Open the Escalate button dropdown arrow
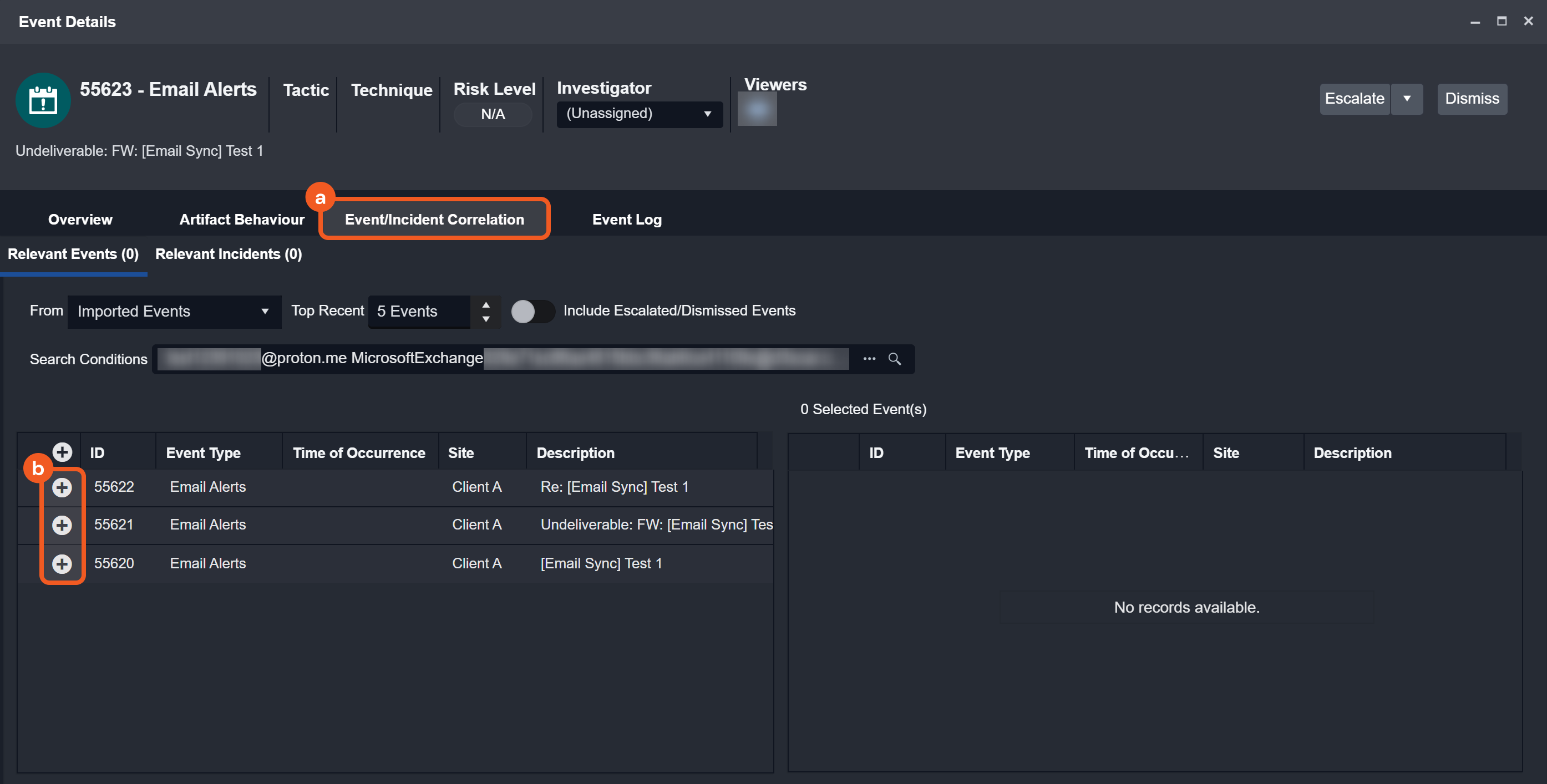Viewport: 1547px width, 784px height. pyautogui.click(x=1407, y=99)
